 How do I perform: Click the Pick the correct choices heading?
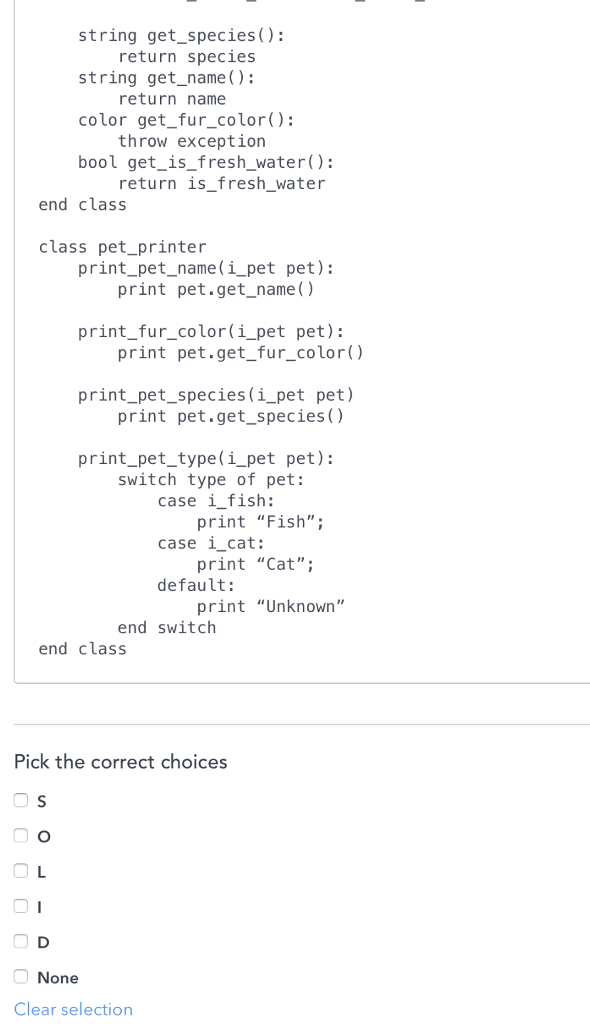(120, 762)
